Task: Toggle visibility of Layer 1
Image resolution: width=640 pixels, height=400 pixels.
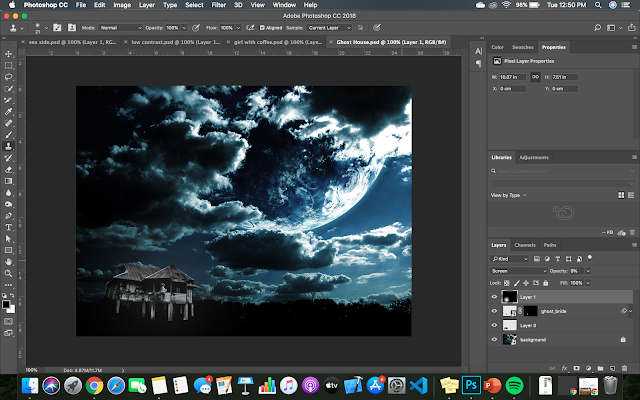Action: (494, 297)
